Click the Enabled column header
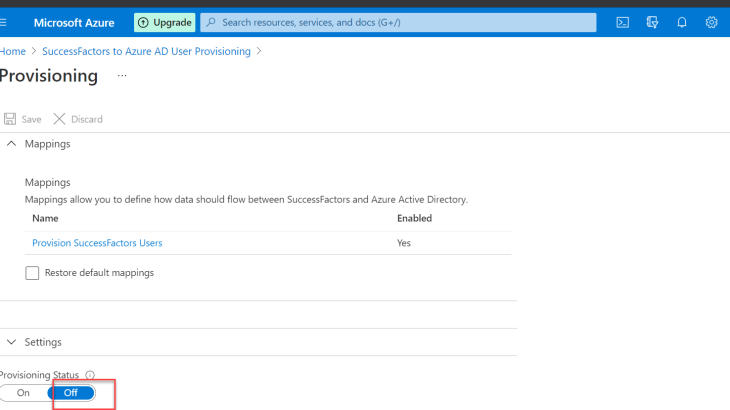The height and width of the screenshot is (410, 730). click(414, 218)
